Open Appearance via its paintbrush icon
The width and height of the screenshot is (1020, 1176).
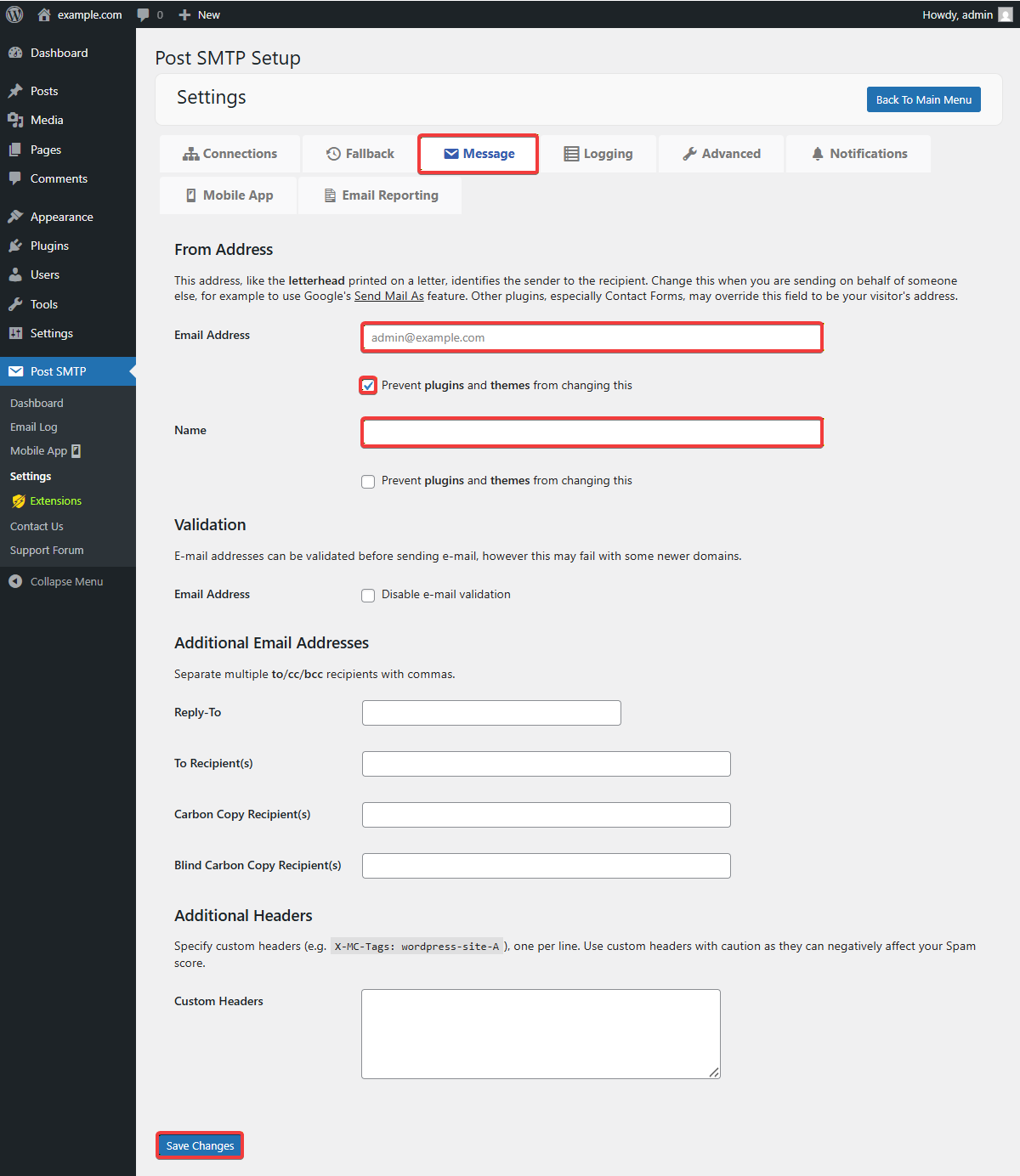click(x=15, y=217)
